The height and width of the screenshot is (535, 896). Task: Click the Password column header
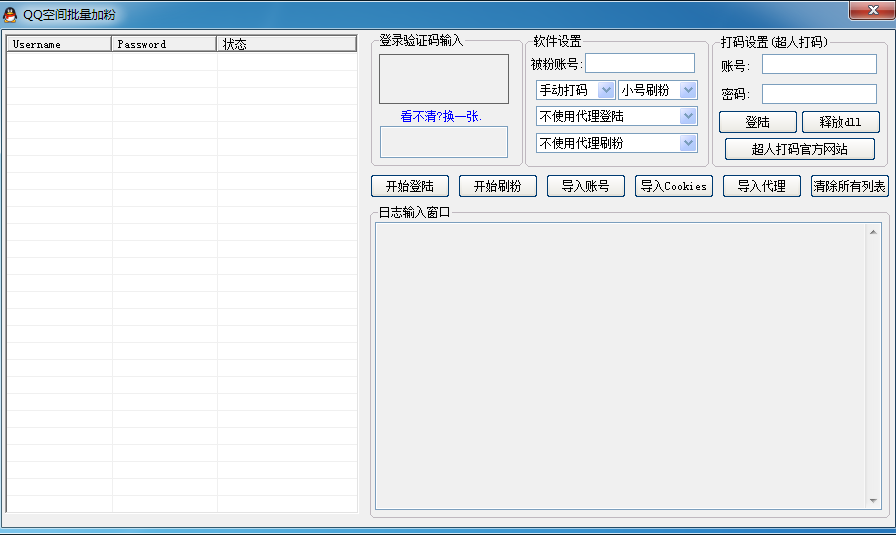pyautogui.click(x=164, y=44)
